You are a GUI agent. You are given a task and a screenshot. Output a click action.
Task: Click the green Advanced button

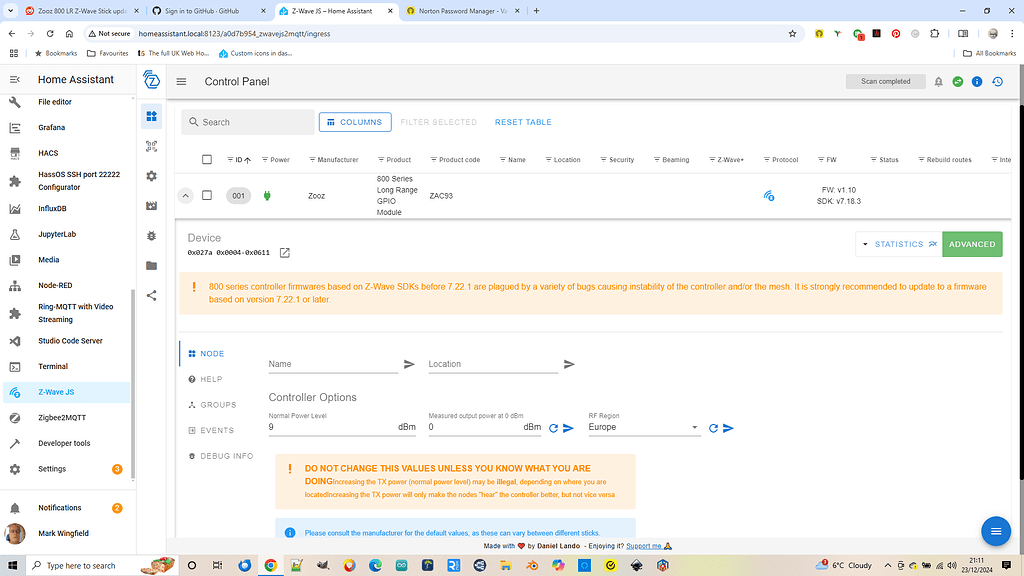click(x=971, y=244)
